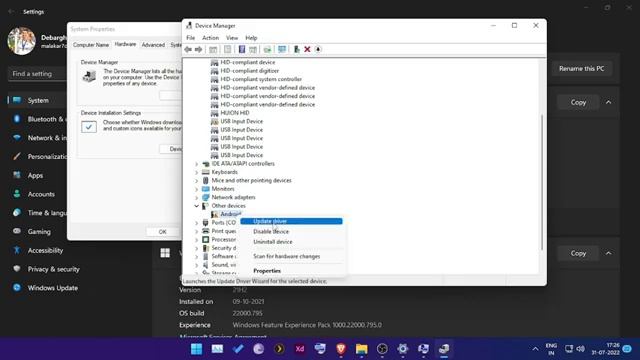Collapse the Other devices node

click(196, 206)
